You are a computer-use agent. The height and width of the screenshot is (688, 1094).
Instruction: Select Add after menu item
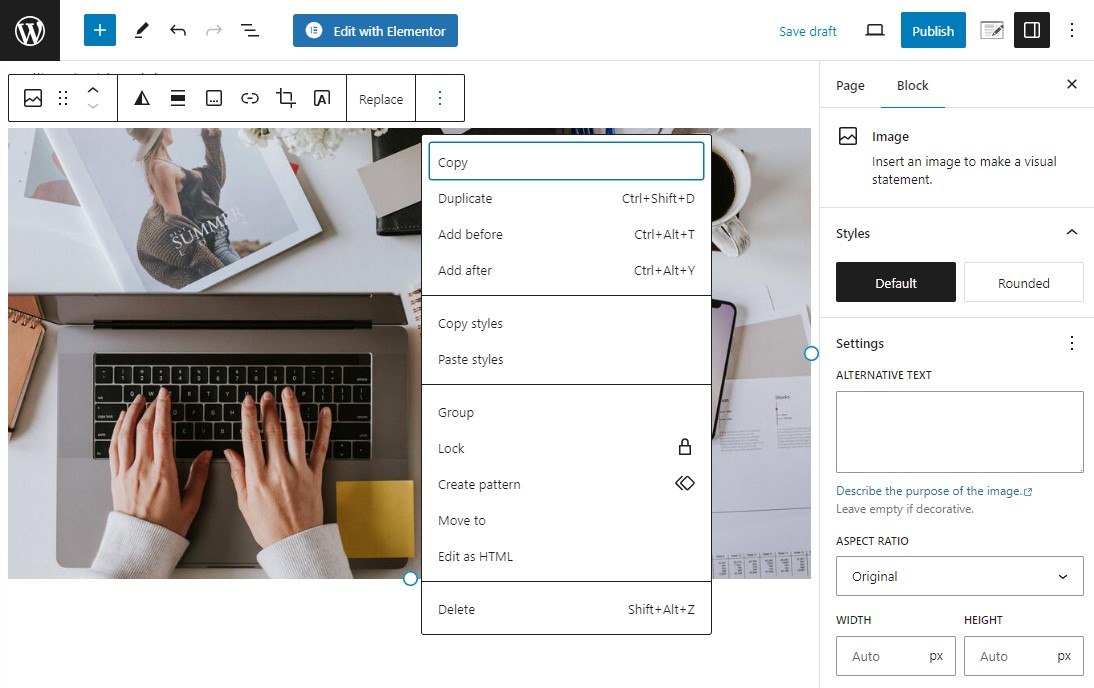[567, 270]
